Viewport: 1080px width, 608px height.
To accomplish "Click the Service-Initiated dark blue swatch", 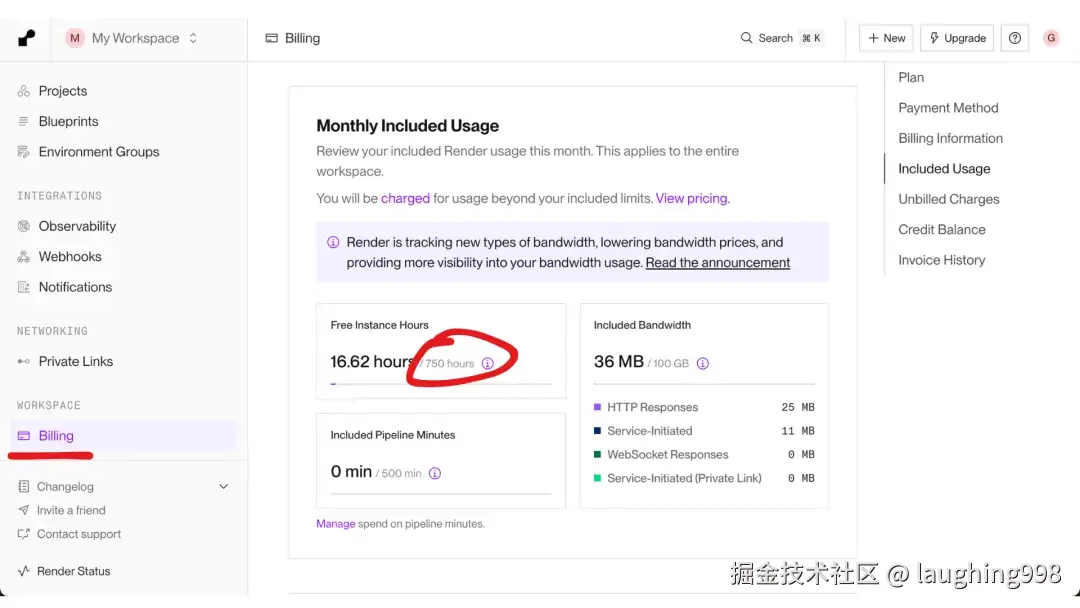I will coord(597,430).
